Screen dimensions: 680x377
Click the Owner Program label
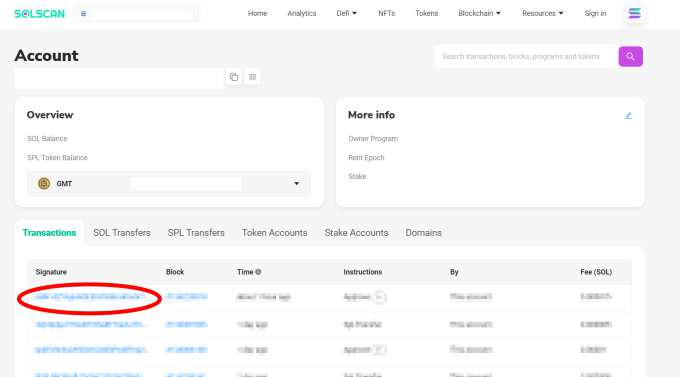click(x=373, y=138)
